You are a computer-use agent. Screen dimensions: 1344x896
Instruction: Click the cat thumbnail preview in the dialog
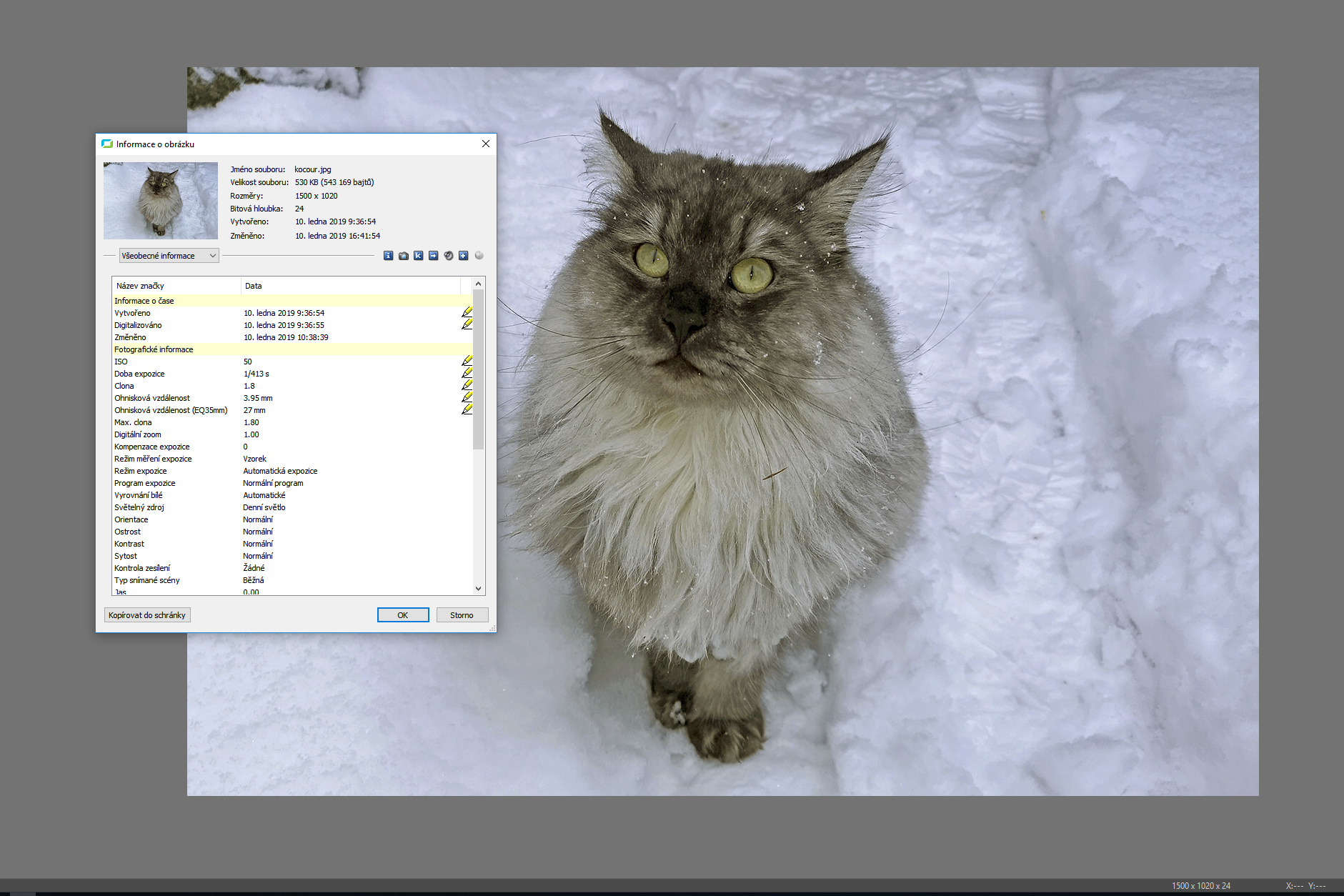click(x=161, y=201)
